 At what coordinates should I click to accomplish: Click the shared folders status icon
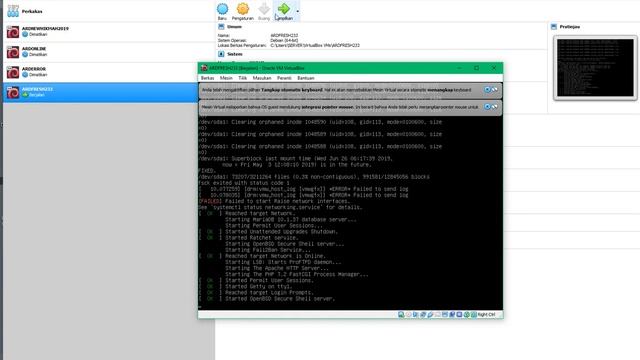pyautogui.click(x=437, y=315)
